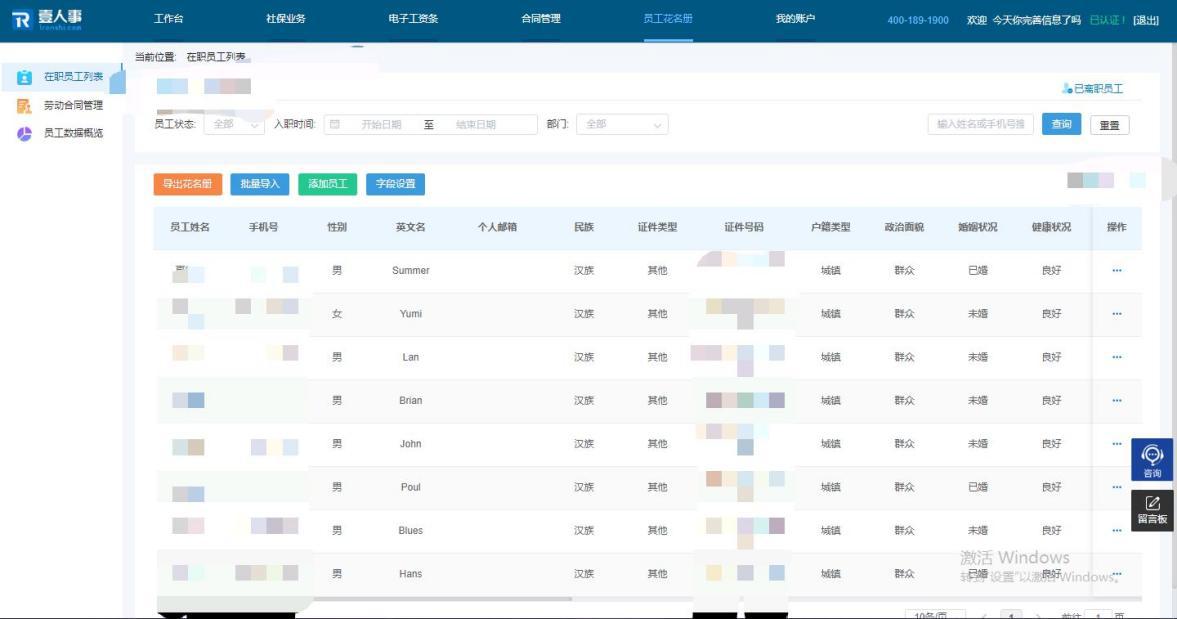Go to the 合同管理 menu

click(x=541, y=20)
